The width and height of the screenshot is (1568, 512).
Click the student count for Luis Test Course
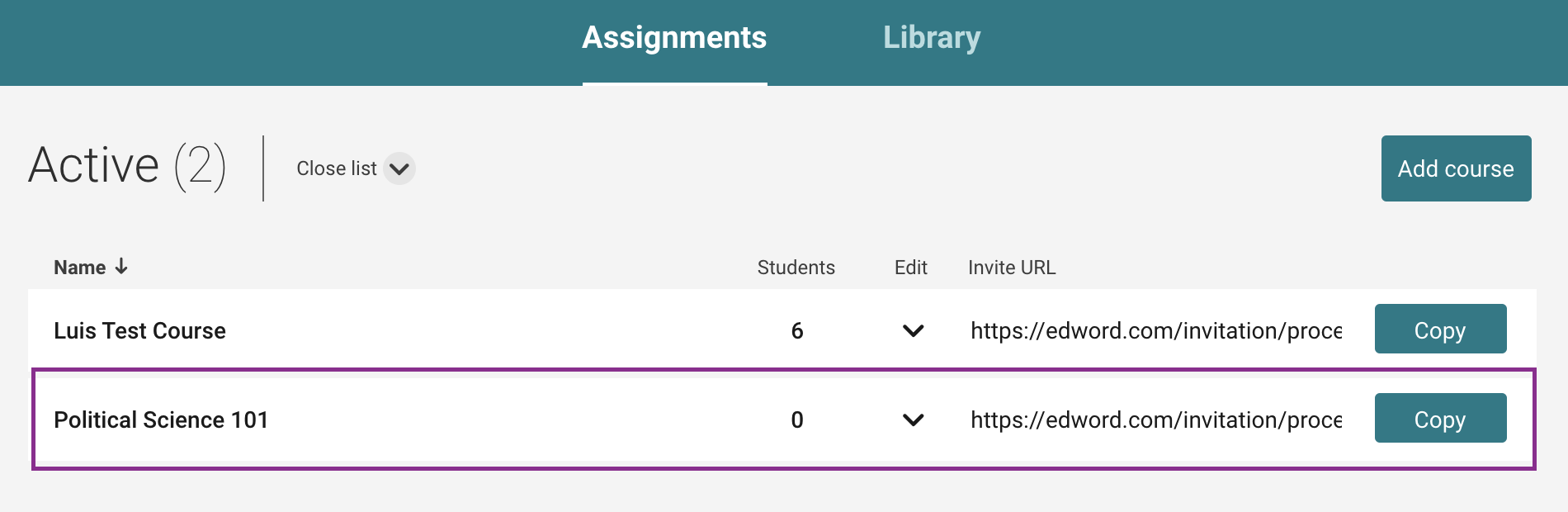[797, 330]
